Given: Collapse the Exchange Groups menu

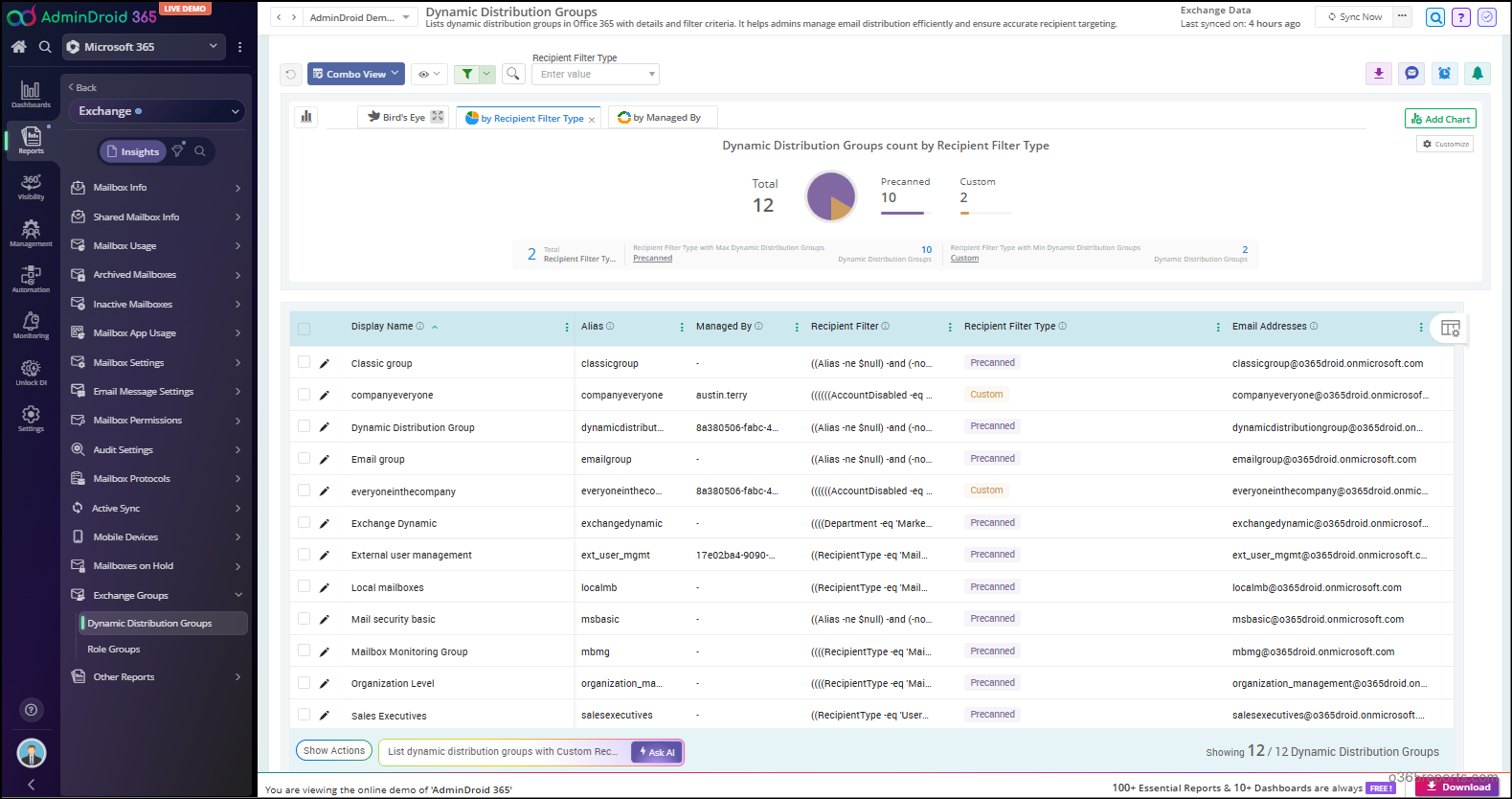Looking at the screenshot, I should click(x=155, y=595).
